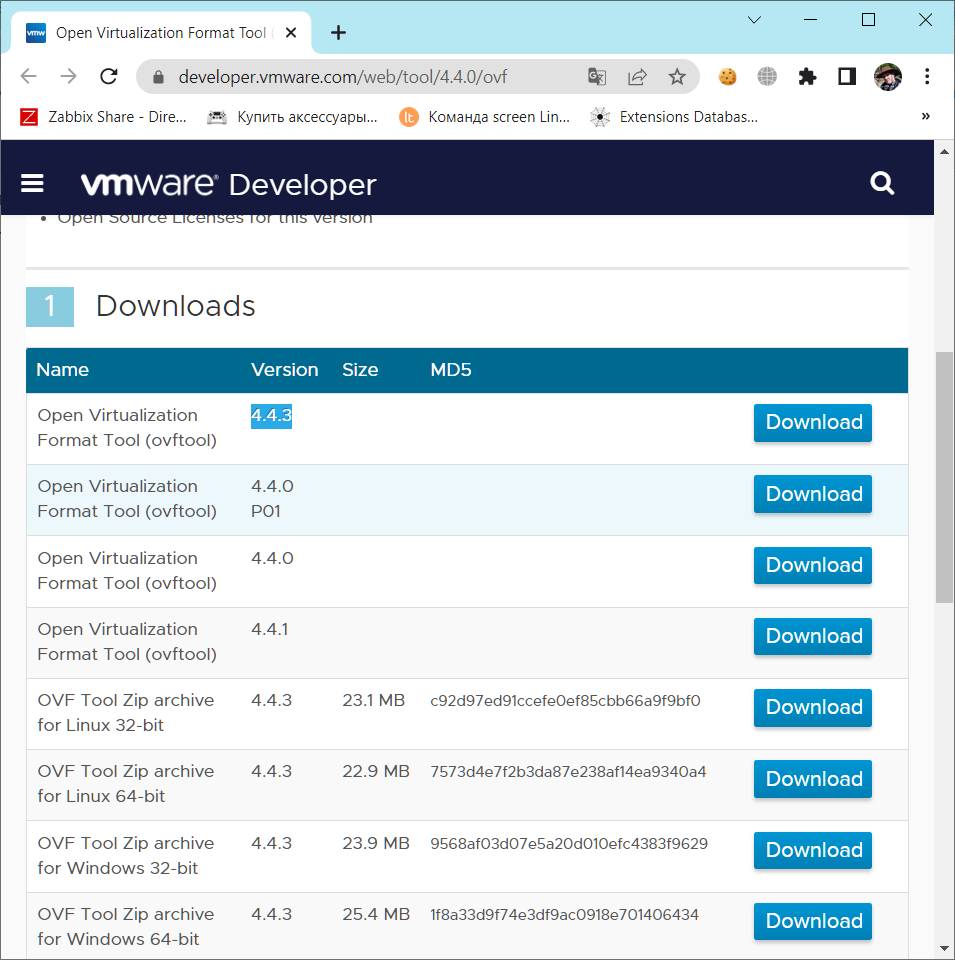Download OVF Tool Zip for Windows 32-bit
The height and width of the screenshot is (960, 955).
(x=812, y=850)
